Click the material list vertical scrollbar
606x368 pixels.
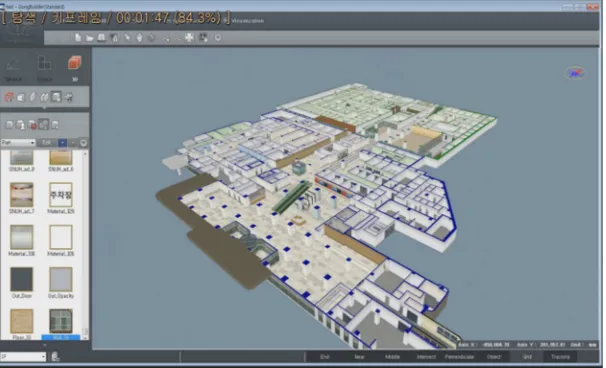click(85, 245)
